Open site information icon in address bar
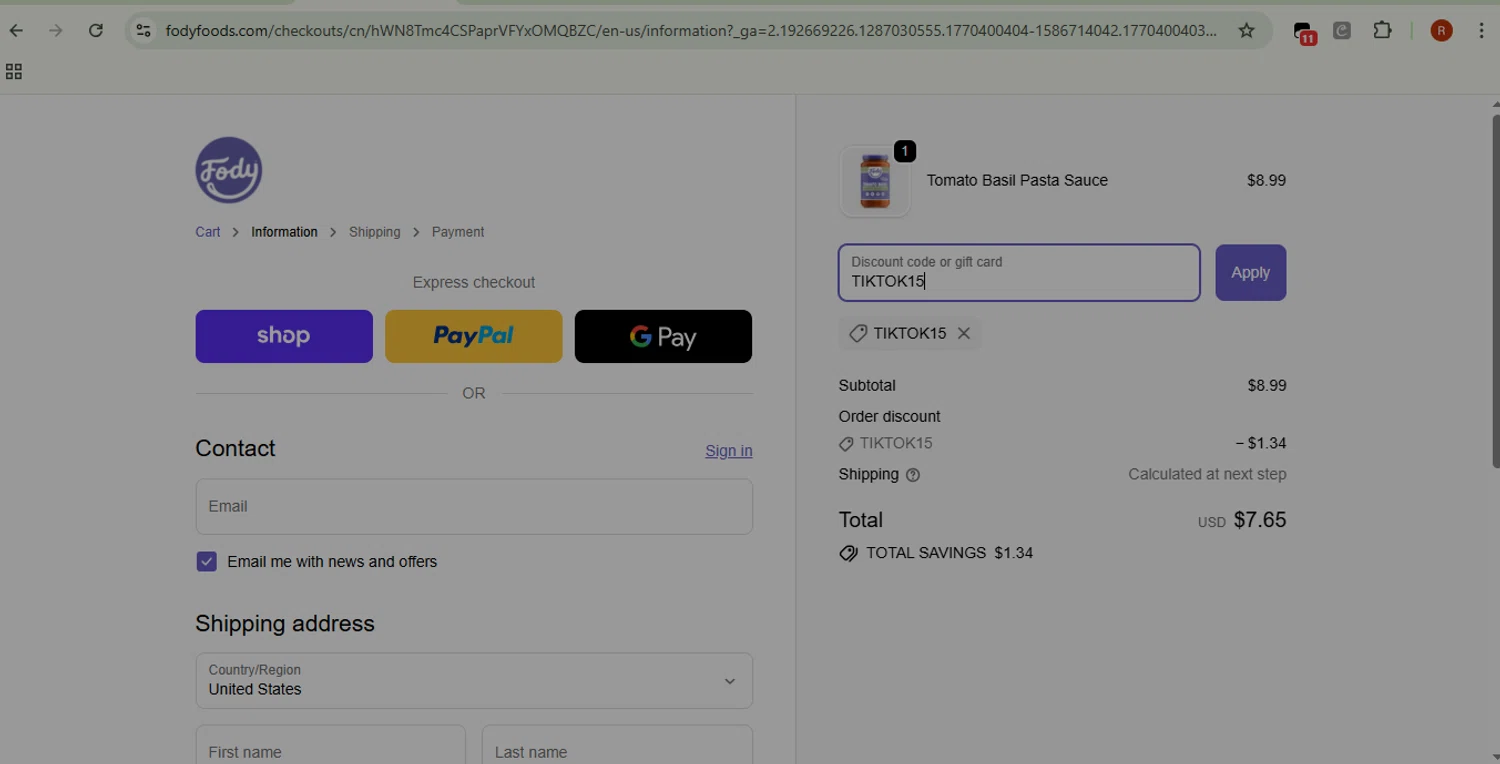The height and width of the screenshot is (764, 1500). point(144,31)
